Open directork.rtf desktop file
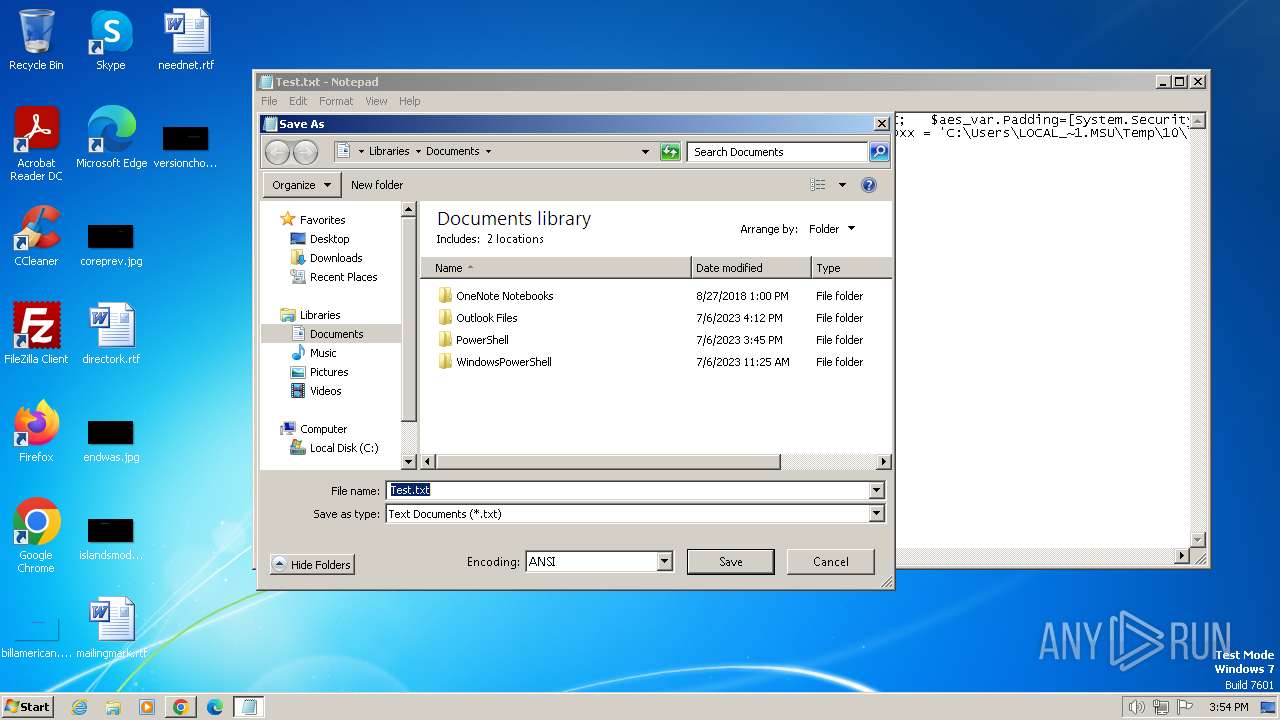 tap(111, 333)
